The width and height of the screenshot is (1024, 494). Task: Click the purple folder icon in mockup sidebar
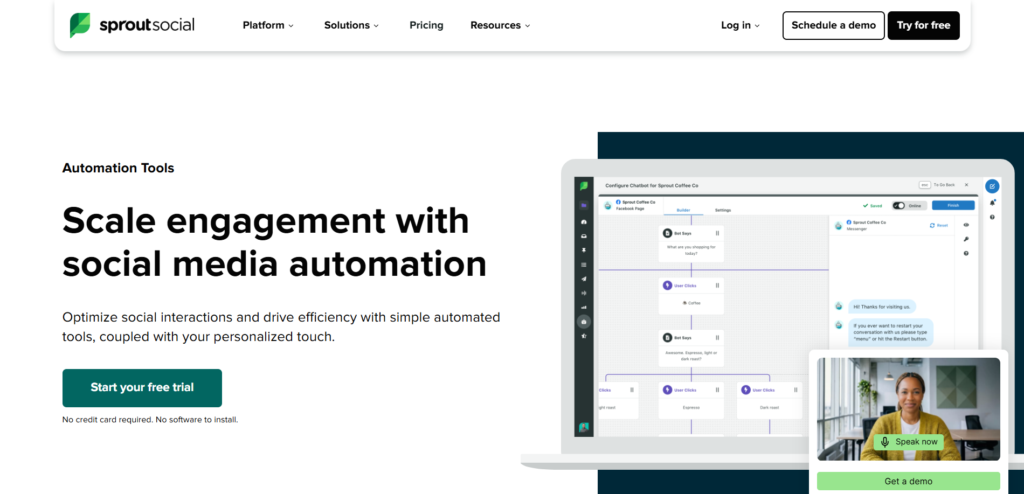(x=584, y=205)
